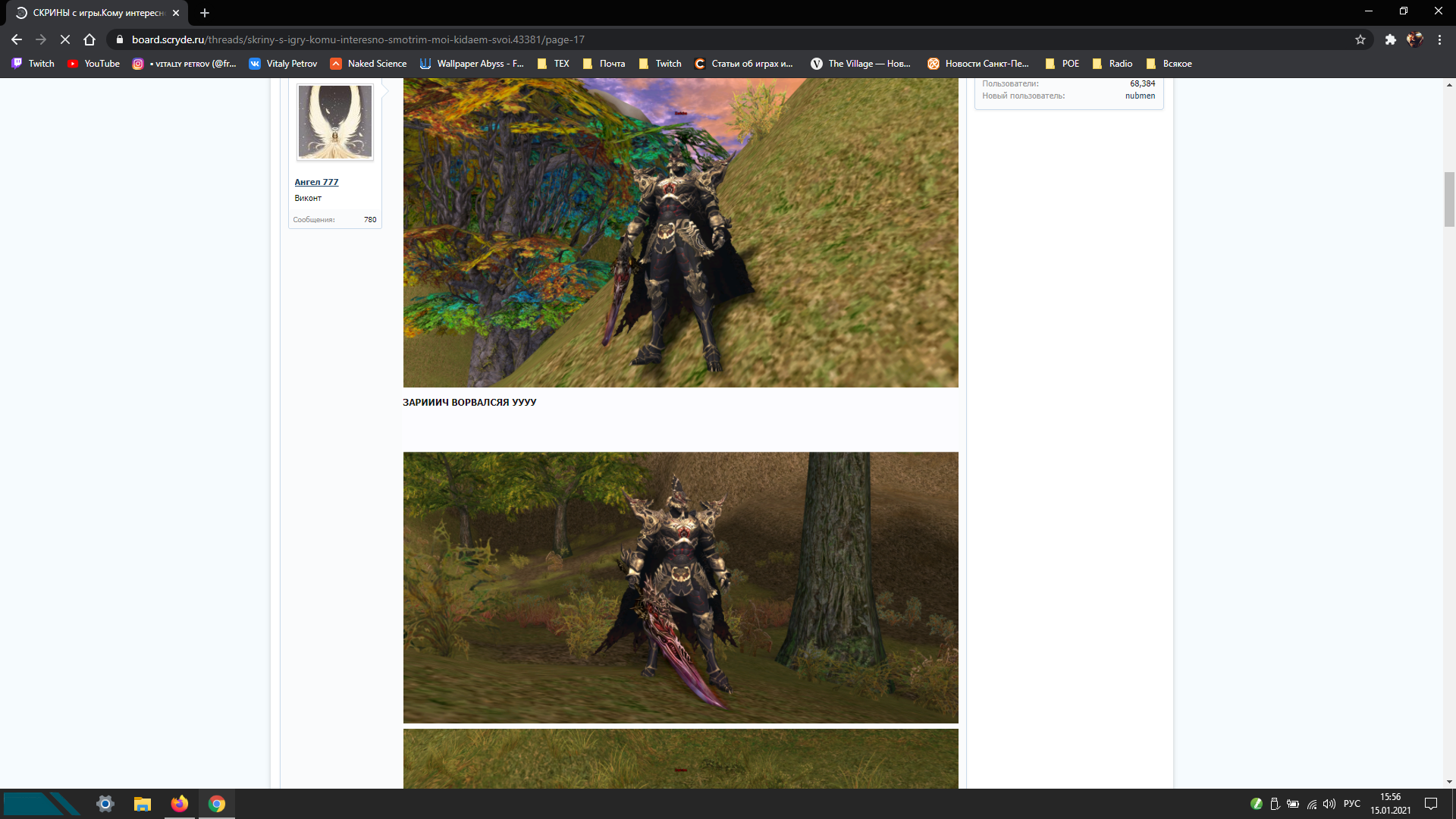Open user profile Ангел 777 link
This screenshot has width=1456, height=819.
tap(316, 182)
